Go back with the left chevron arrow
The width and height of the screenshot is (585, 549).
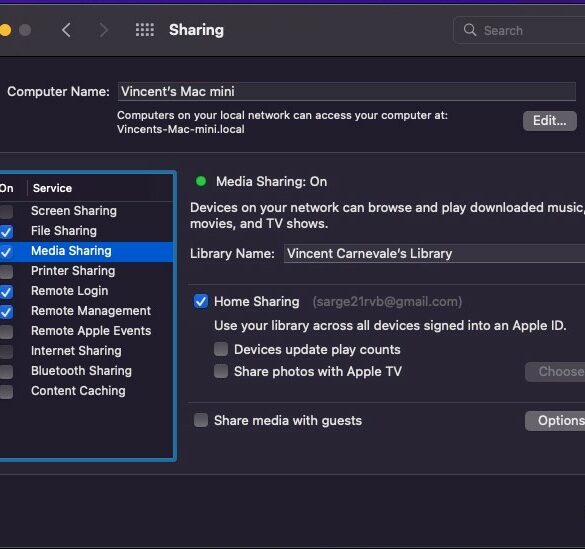pyautogui.click(x=66, y=30)
